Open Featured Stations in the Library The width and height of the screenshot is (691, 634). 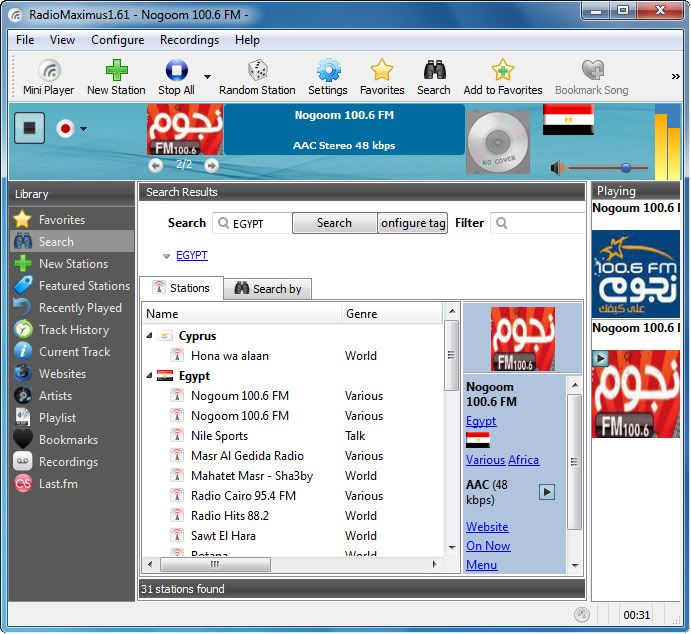coord(72,285)
